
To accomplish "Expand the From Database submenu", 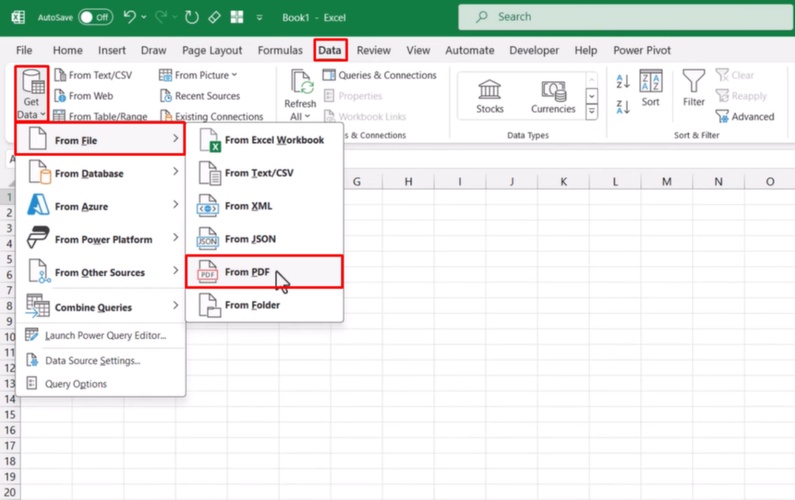I will click(x=100, y=172).
